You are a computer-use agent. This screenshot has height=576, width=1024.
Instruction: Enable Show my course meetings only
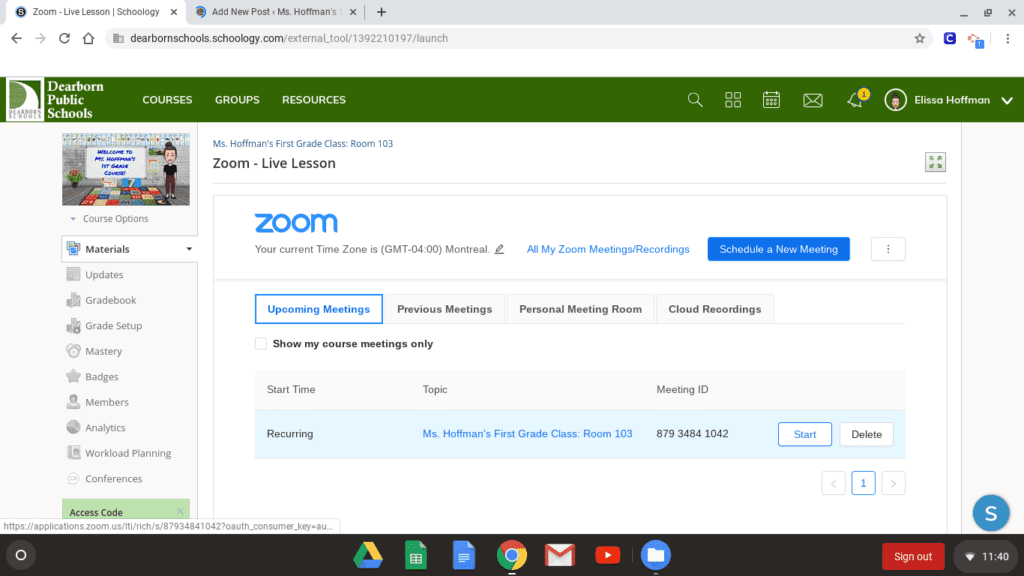click(261, 344)
